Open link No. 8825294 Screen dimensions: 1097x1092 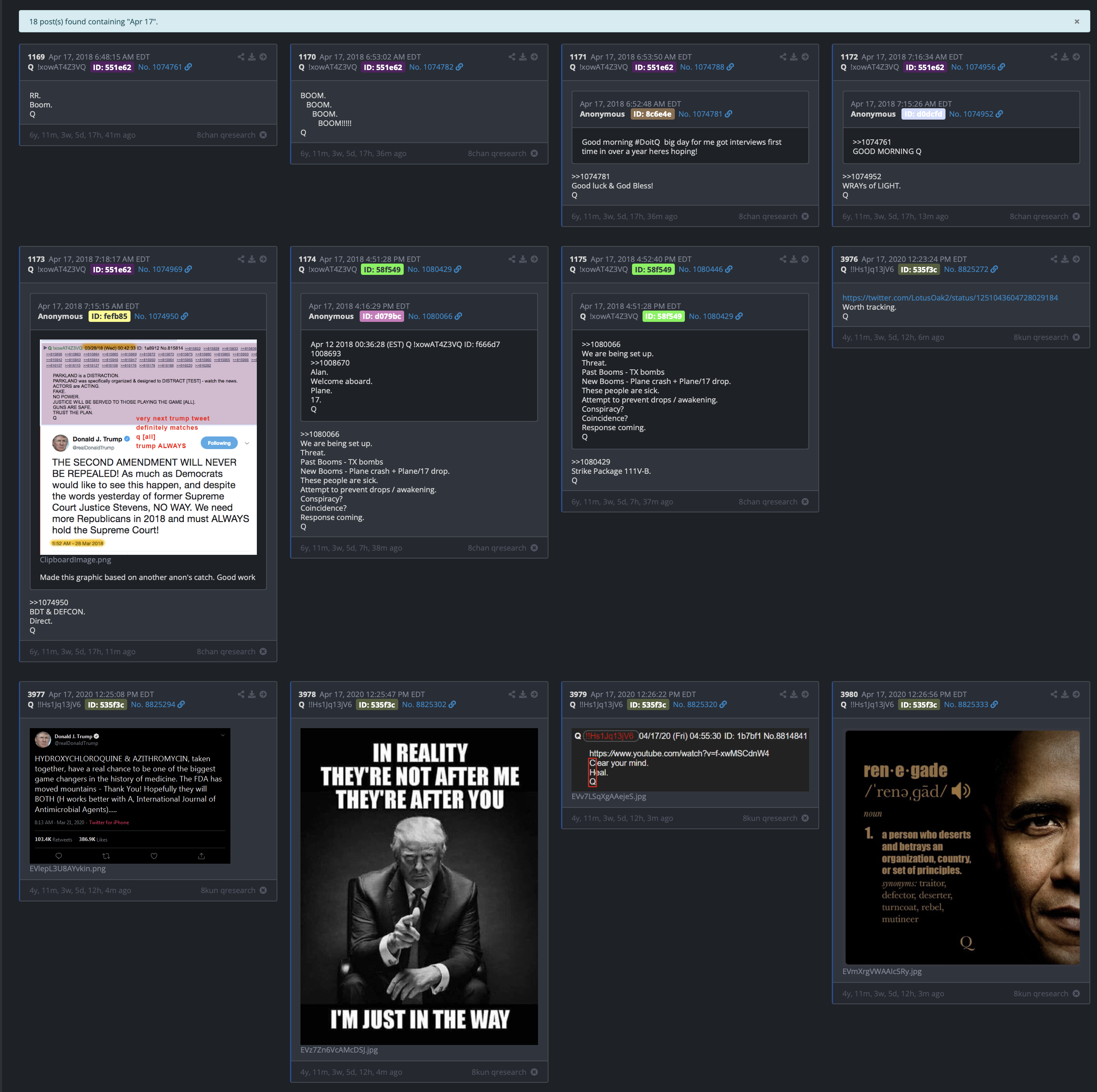click(157, 704)
